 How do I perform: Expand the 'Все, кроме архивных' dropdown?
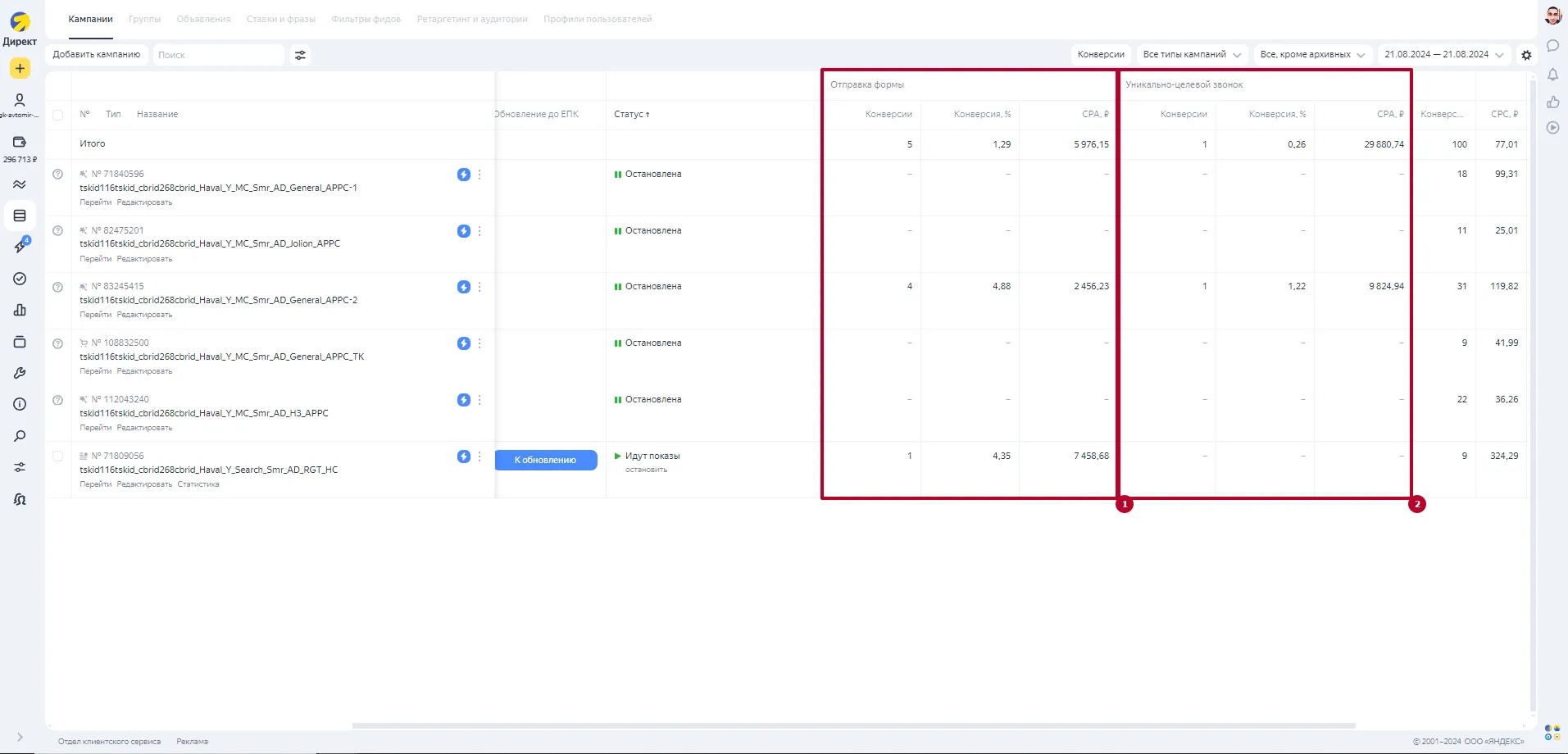(1312, 55)
